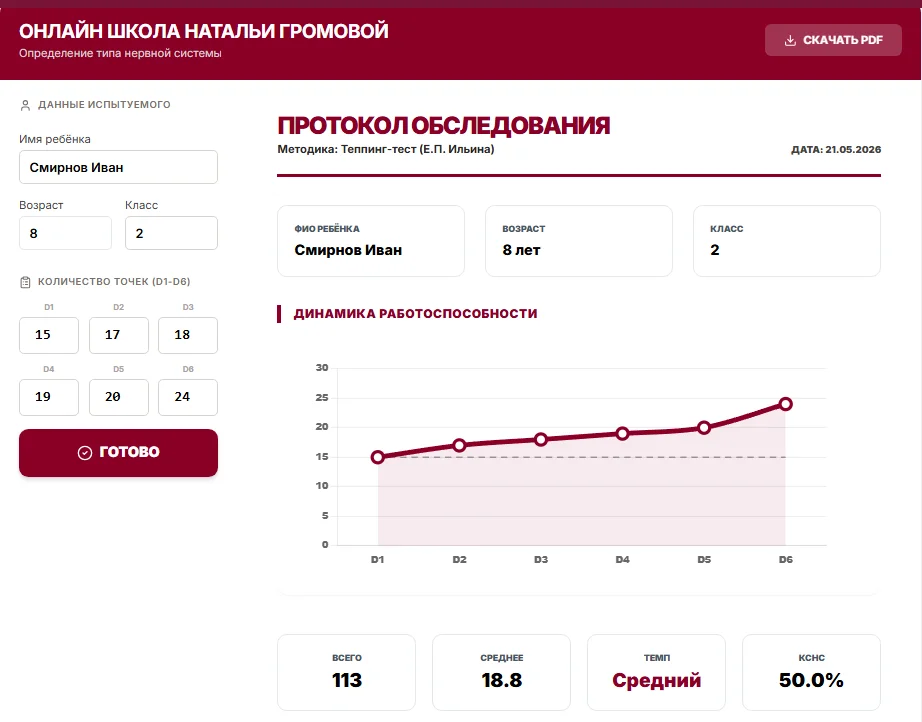Screen dimensions: 922x722
Task: Click the ВОЗРАСТ card value 8 лет
Action: [521, 250]
